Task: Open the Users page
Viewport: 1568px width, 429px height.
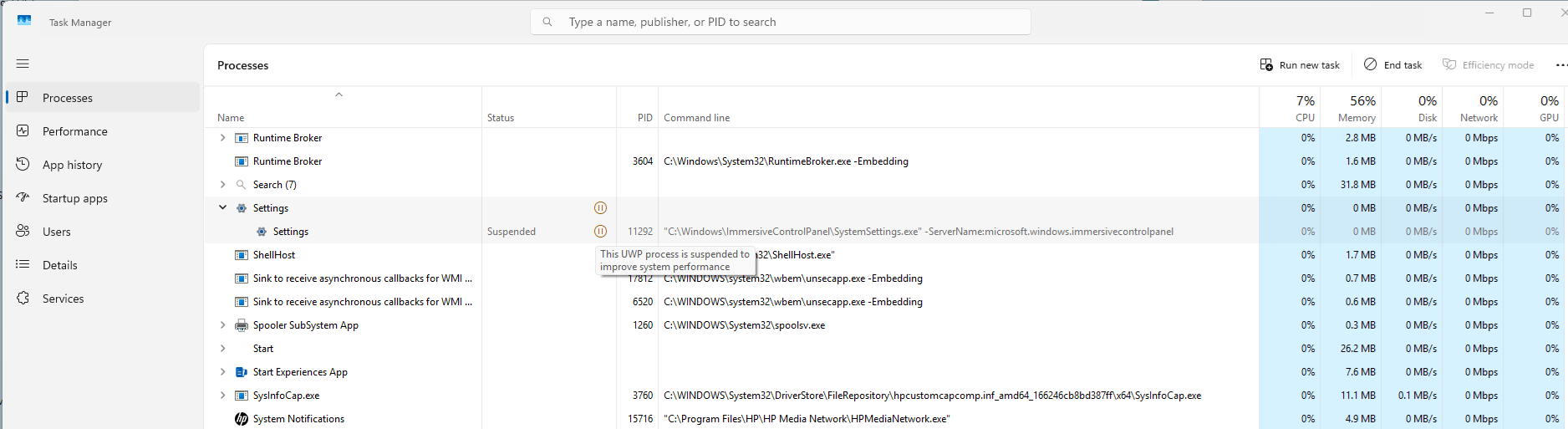Action: [x=104, y=232]
